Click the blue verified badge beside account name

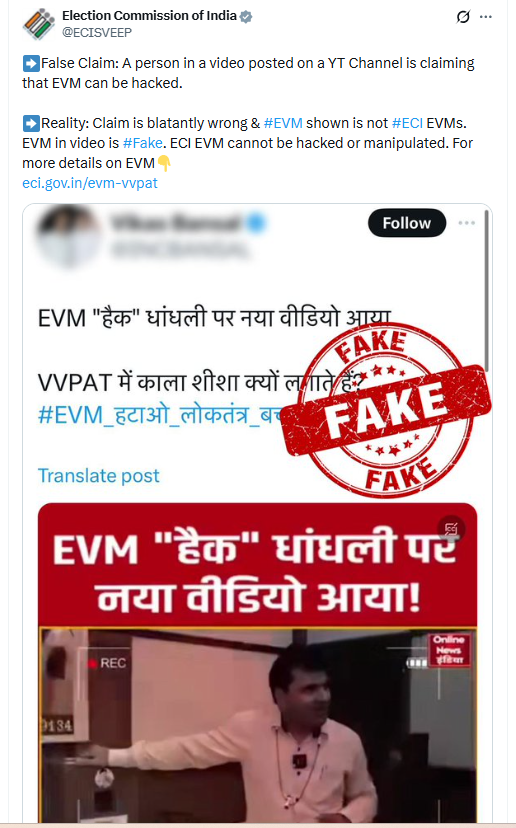click(246, 16)
